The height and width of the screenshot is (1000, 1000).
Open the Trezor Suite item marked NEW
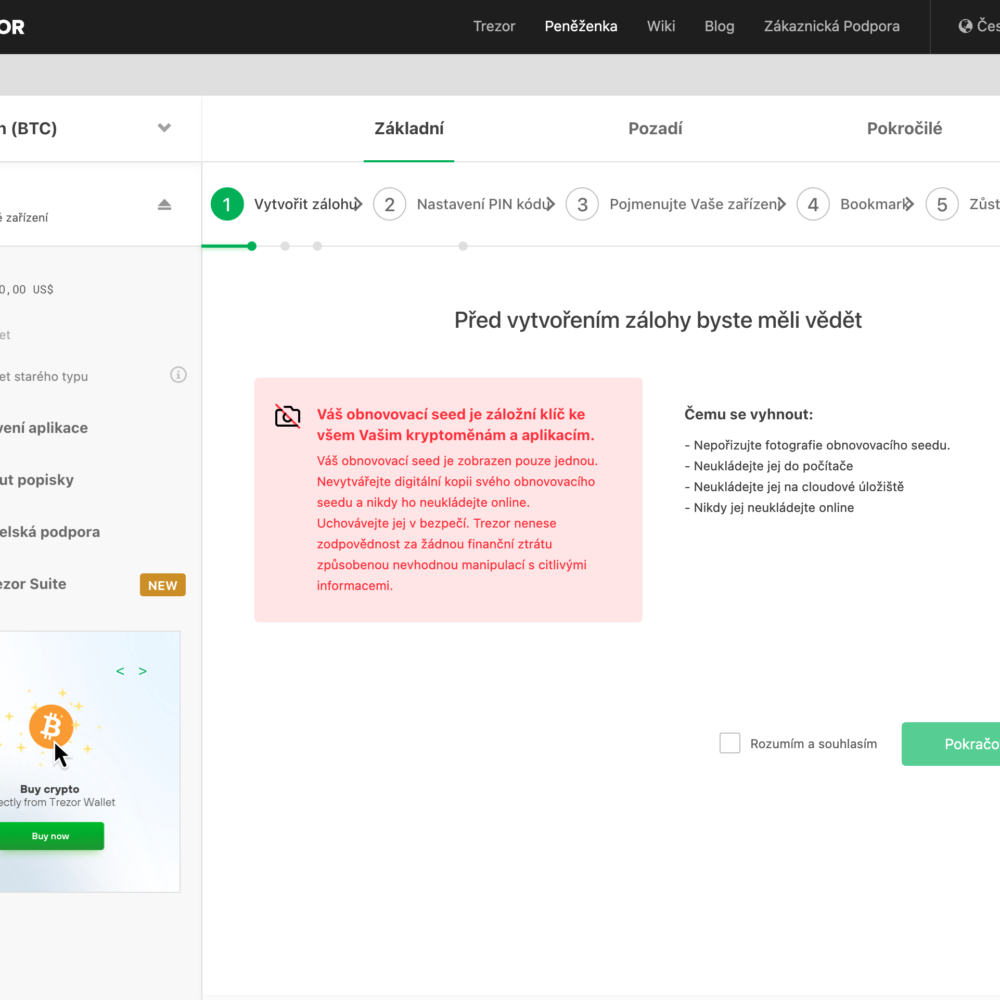tap(40, 584)
